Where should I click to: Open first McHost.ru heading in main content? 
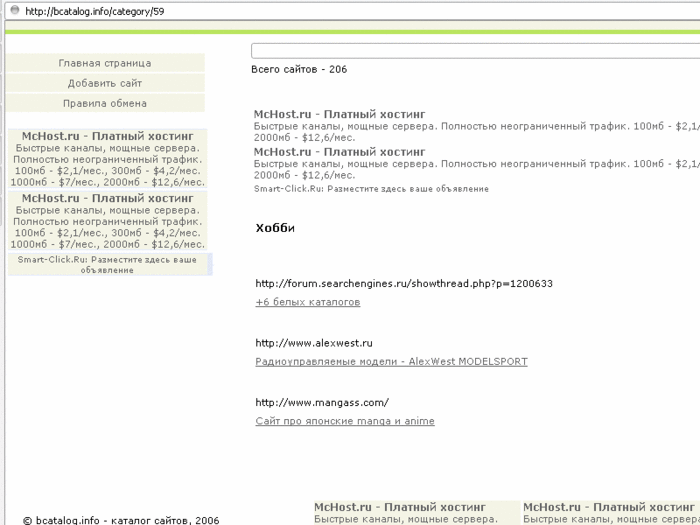(339, 114)
